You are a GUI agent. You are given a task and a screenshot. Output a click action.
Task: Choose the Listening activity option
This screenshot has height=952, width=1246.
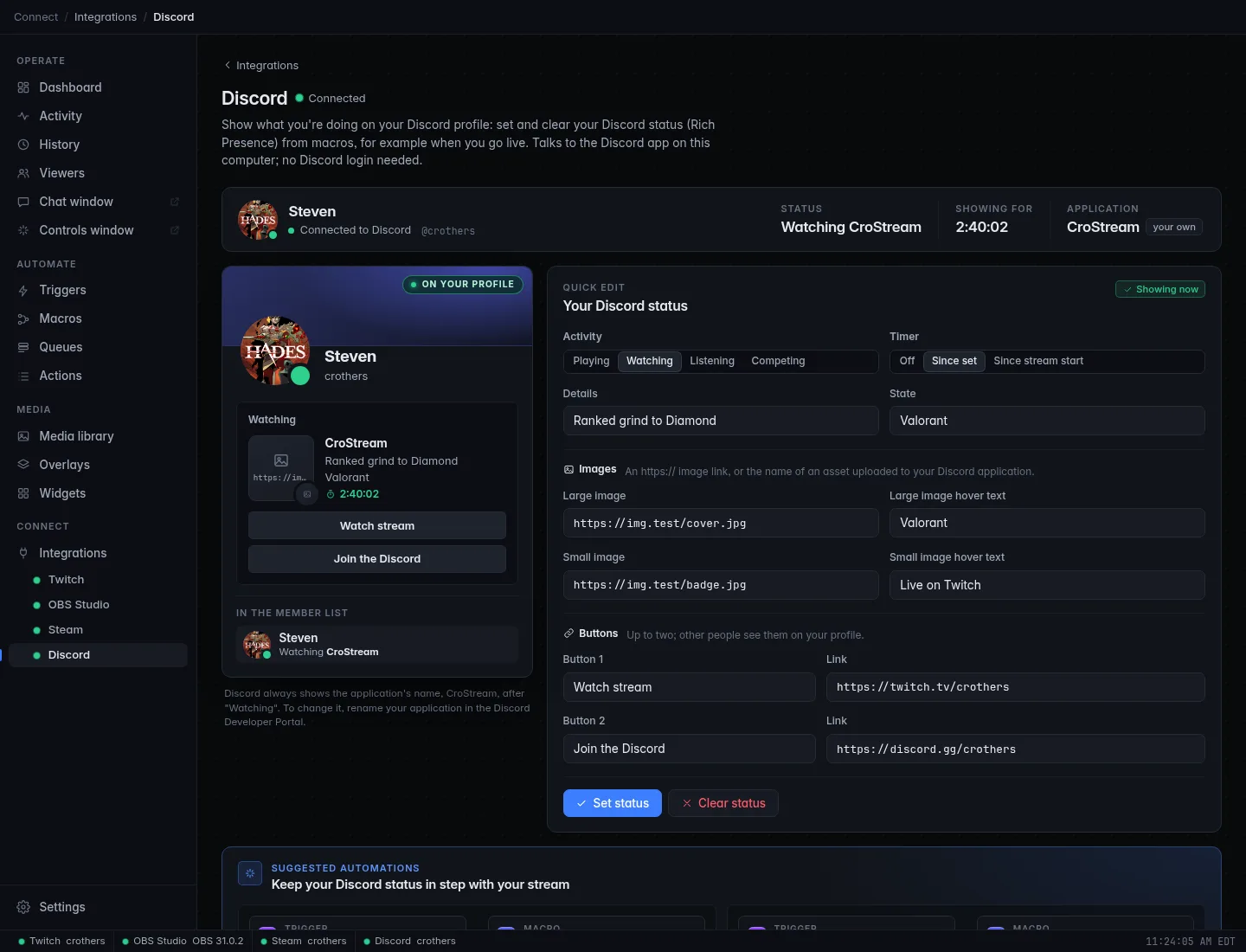tap(712, 361)
